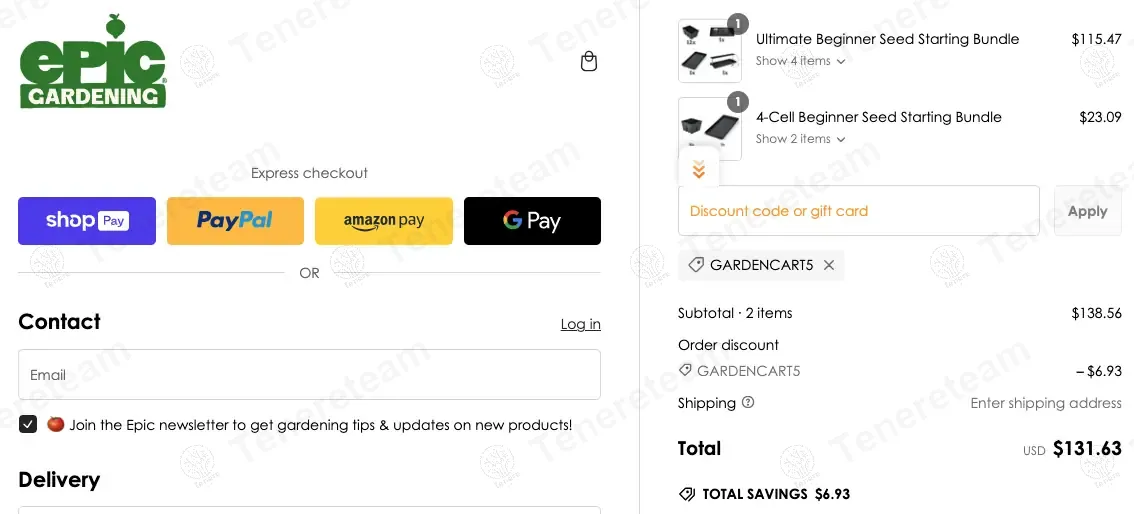Uncheck the Epic newsletter signup checkbox
1134x514 pixels.
28,424
